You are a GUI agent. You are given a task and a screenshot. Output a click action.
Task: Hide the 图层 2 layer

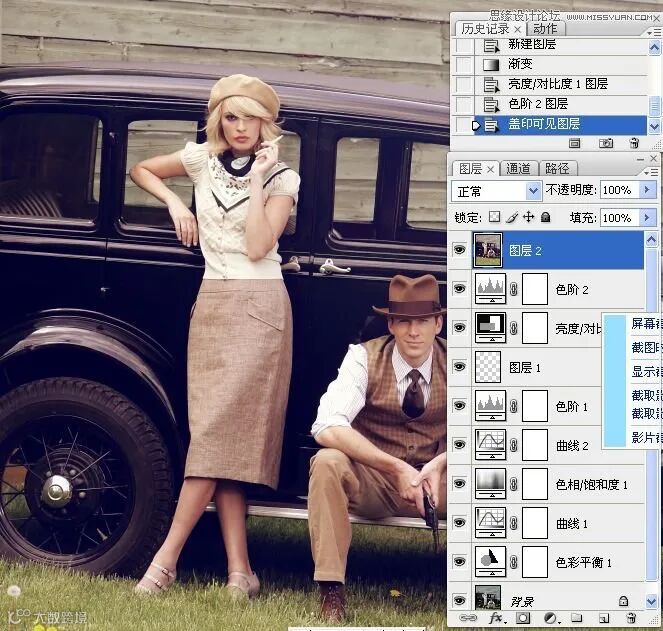click(x=460, y=250)
